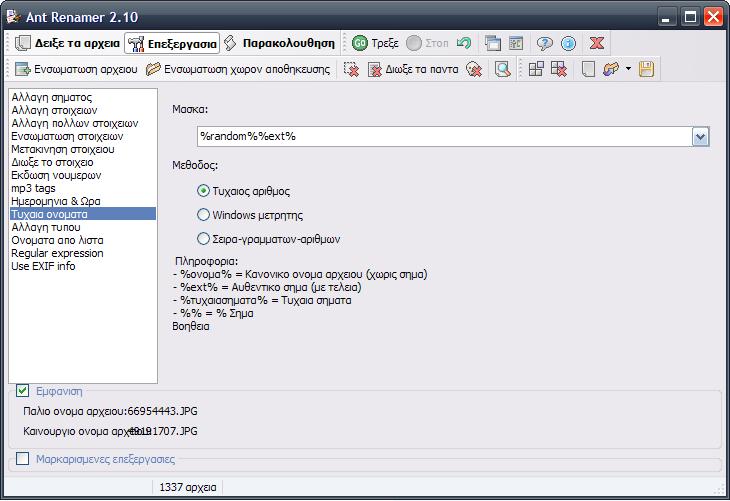
Task: Open help with question mark bubble
Action: coord(544,43)
